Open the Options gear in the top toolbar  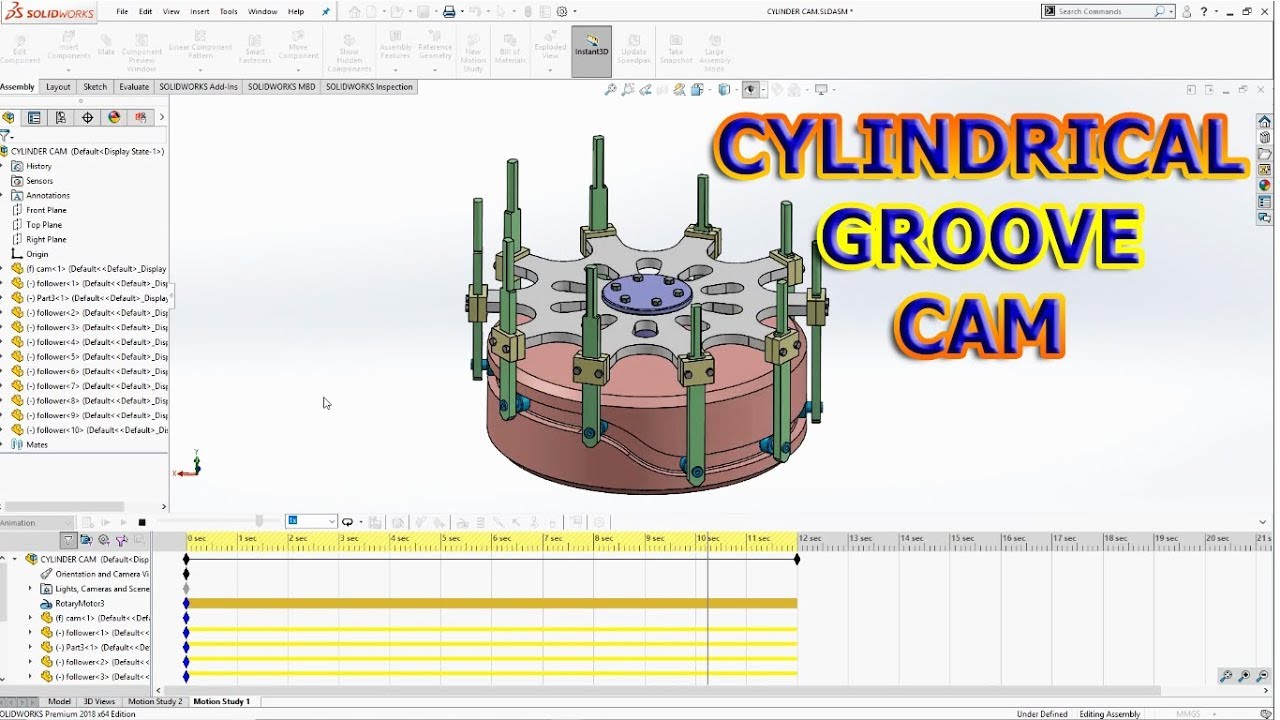pyautogui.click(x=562, y=12)
